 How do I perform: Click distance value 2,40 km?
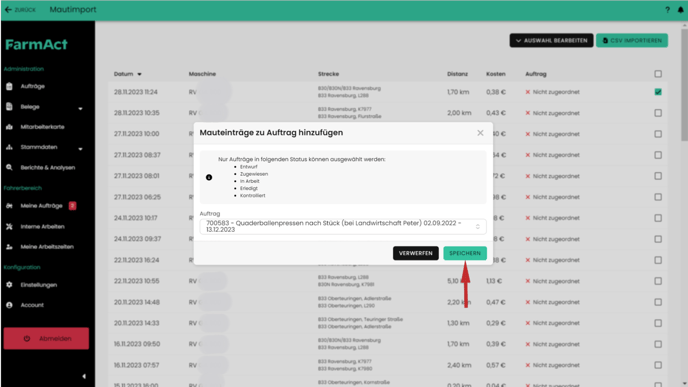[458, 365]
